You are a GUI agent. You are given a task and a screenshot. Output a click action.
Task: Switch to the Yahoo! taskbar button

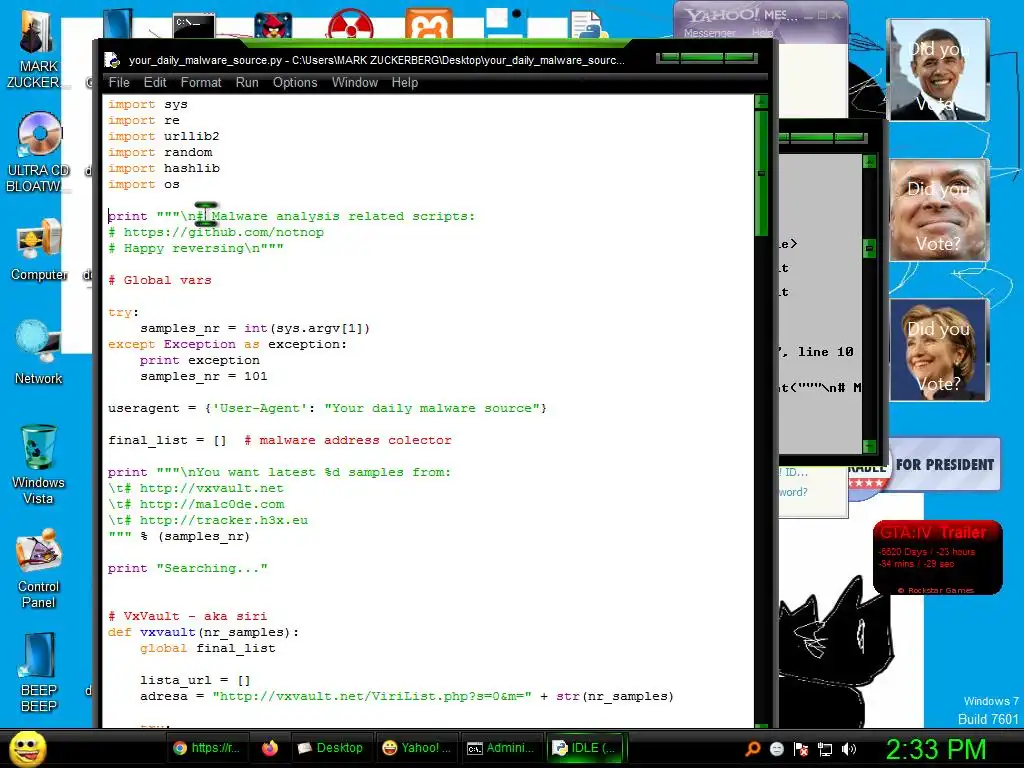[417, 748]
